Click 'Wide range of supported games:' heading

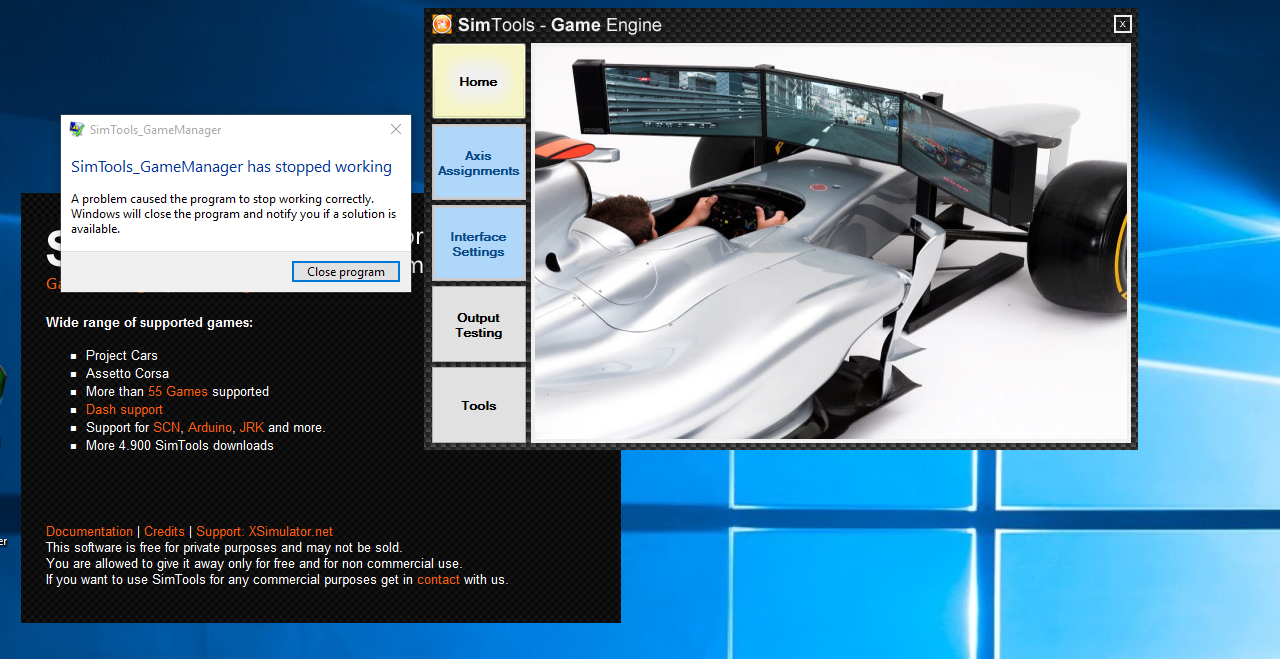coord(149,322)
